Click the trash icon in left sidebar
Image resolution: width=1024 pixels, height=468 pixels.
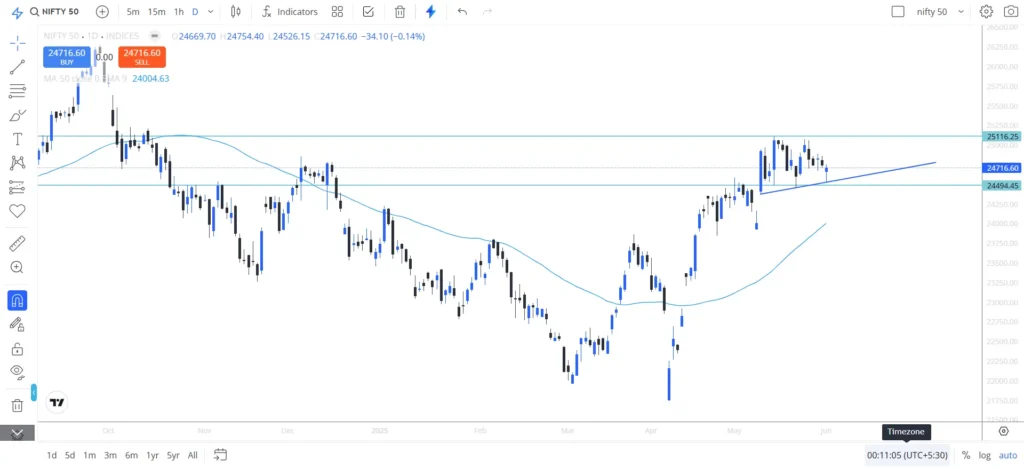pos(18,405)
